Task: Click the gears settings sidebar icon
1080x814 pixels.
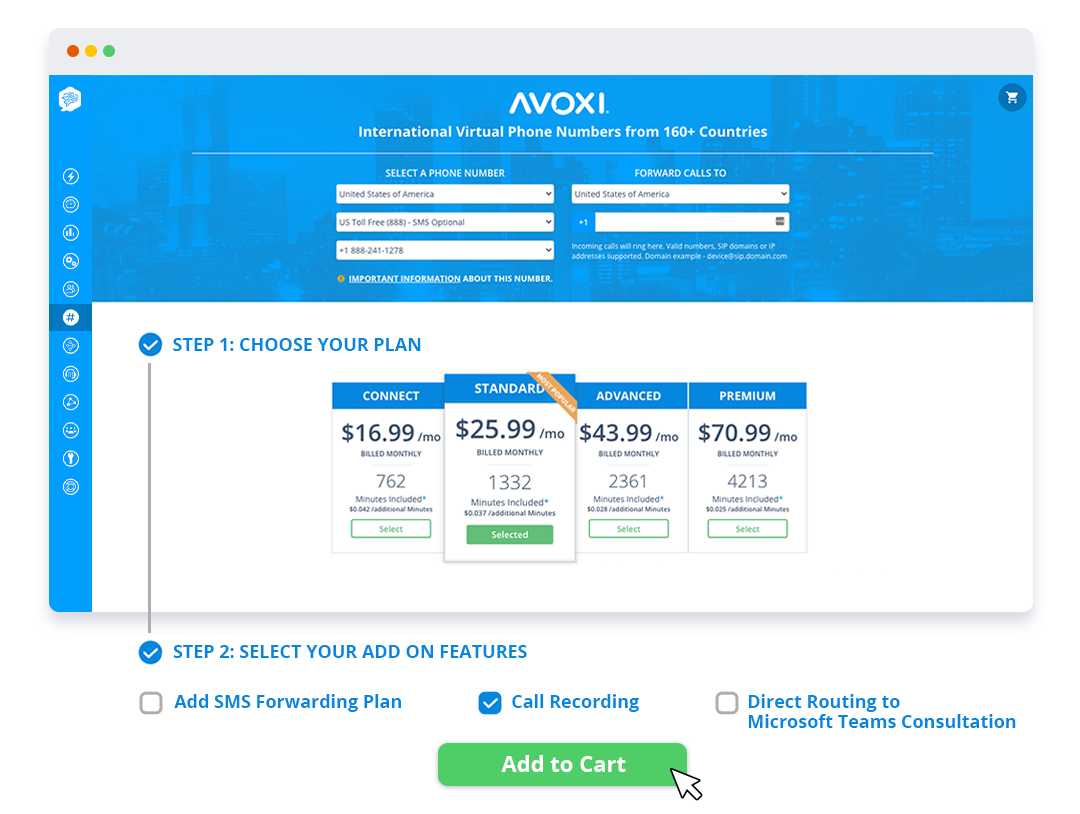Action: (x=70, y=260)
